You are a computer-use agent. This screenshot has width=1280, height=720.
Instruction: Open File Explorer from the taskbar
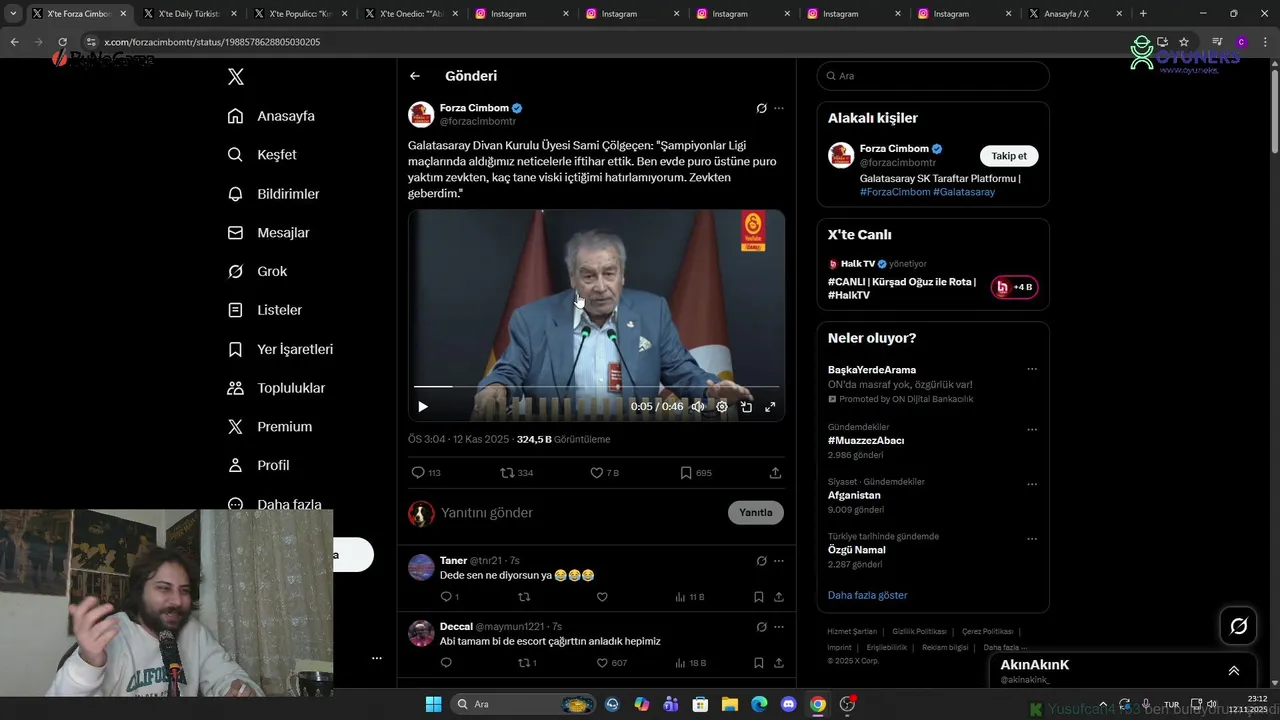pyautogui.click(x=729, y=704)
